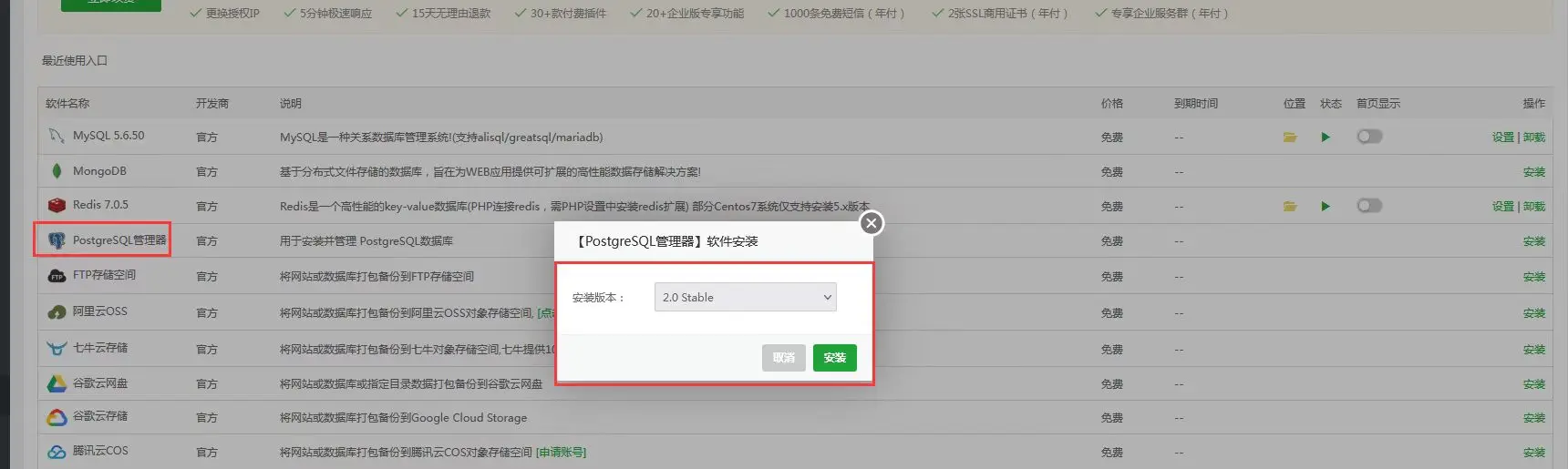This screenshot has height=469, width=1568.
Task: Click the gray 取消 button
Action: click(x=783, y=358)
